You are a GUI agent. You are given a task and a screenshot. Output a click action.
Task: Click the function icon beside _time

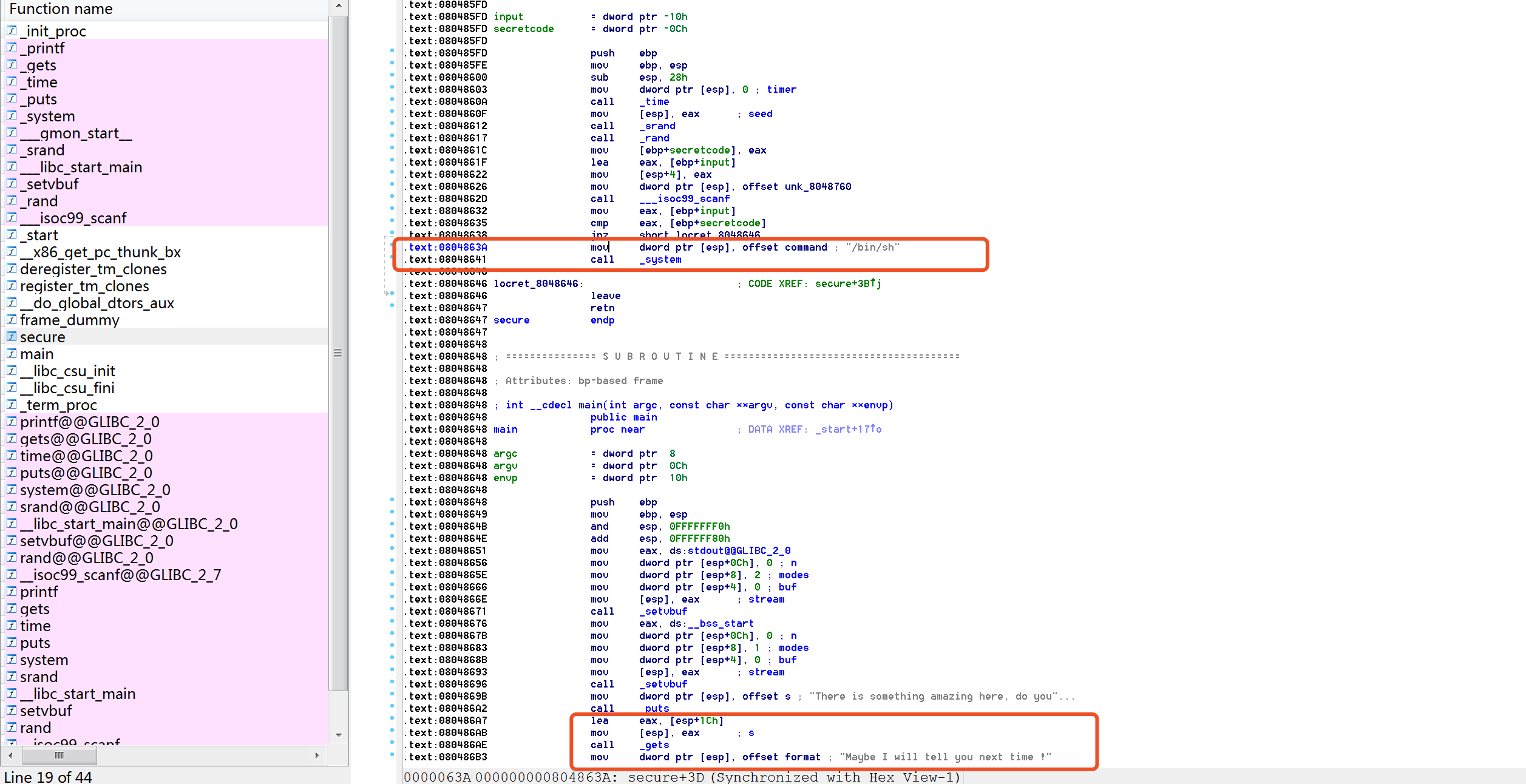click(12, 81)
